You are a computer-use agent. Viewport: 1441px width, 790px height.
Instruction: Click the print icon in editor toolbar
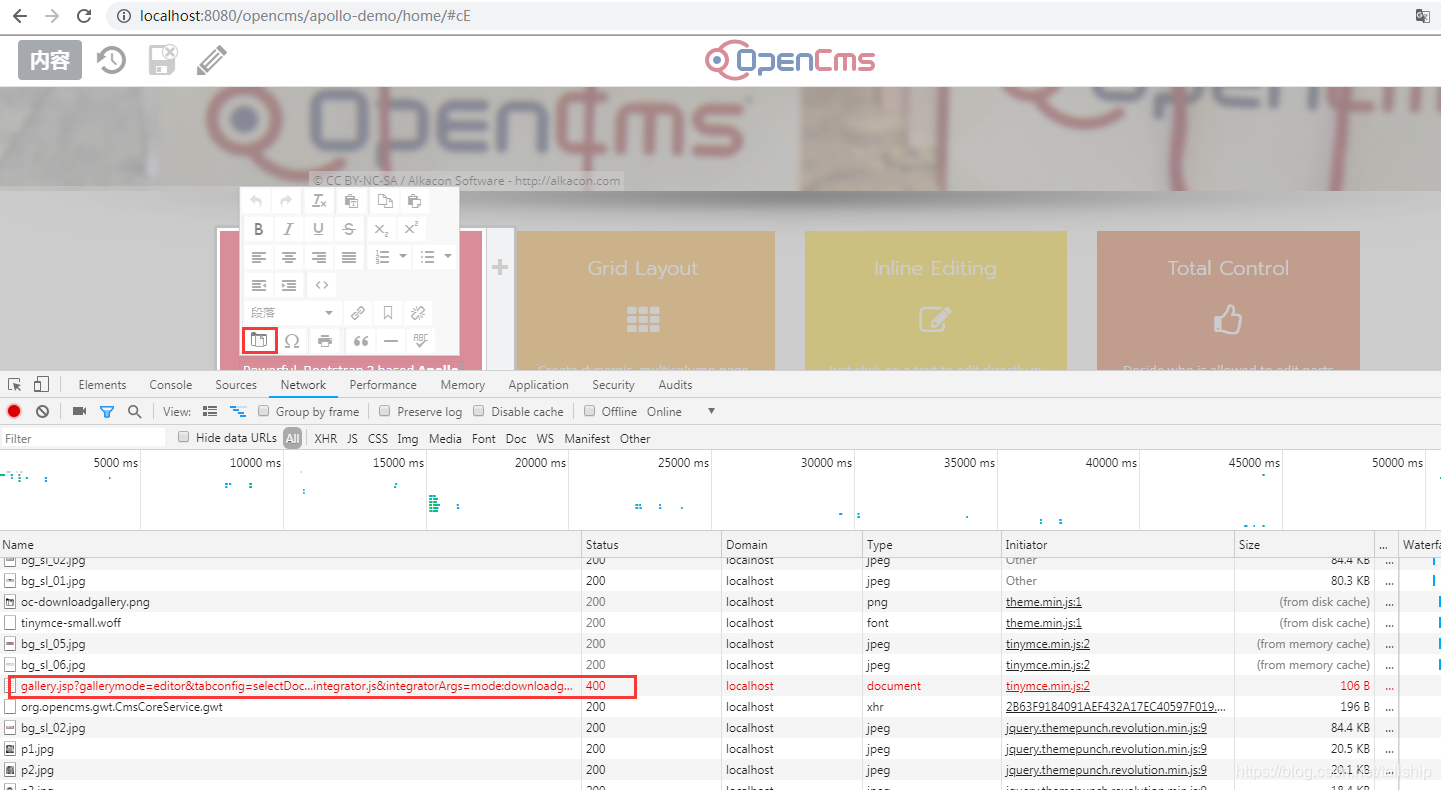[325, 341]
